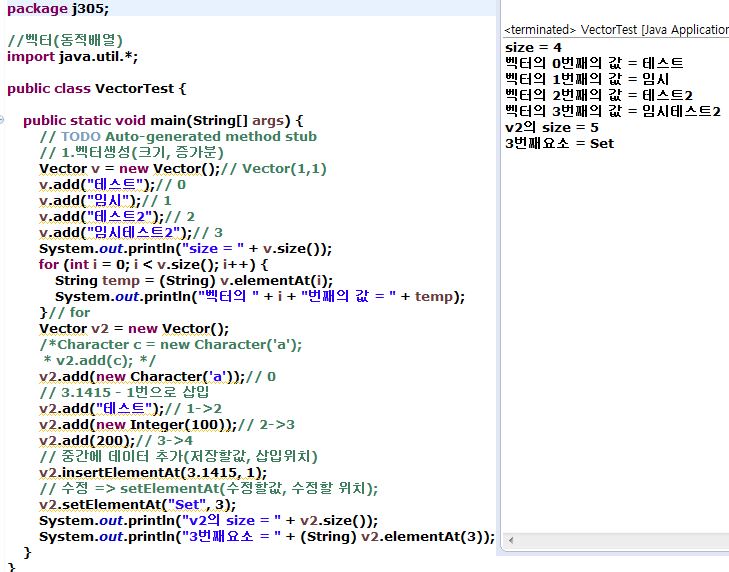The width and height of the screenshot is (729, 572).
Task: Click the "public static void main" method signature
Action: coord(163,120)
